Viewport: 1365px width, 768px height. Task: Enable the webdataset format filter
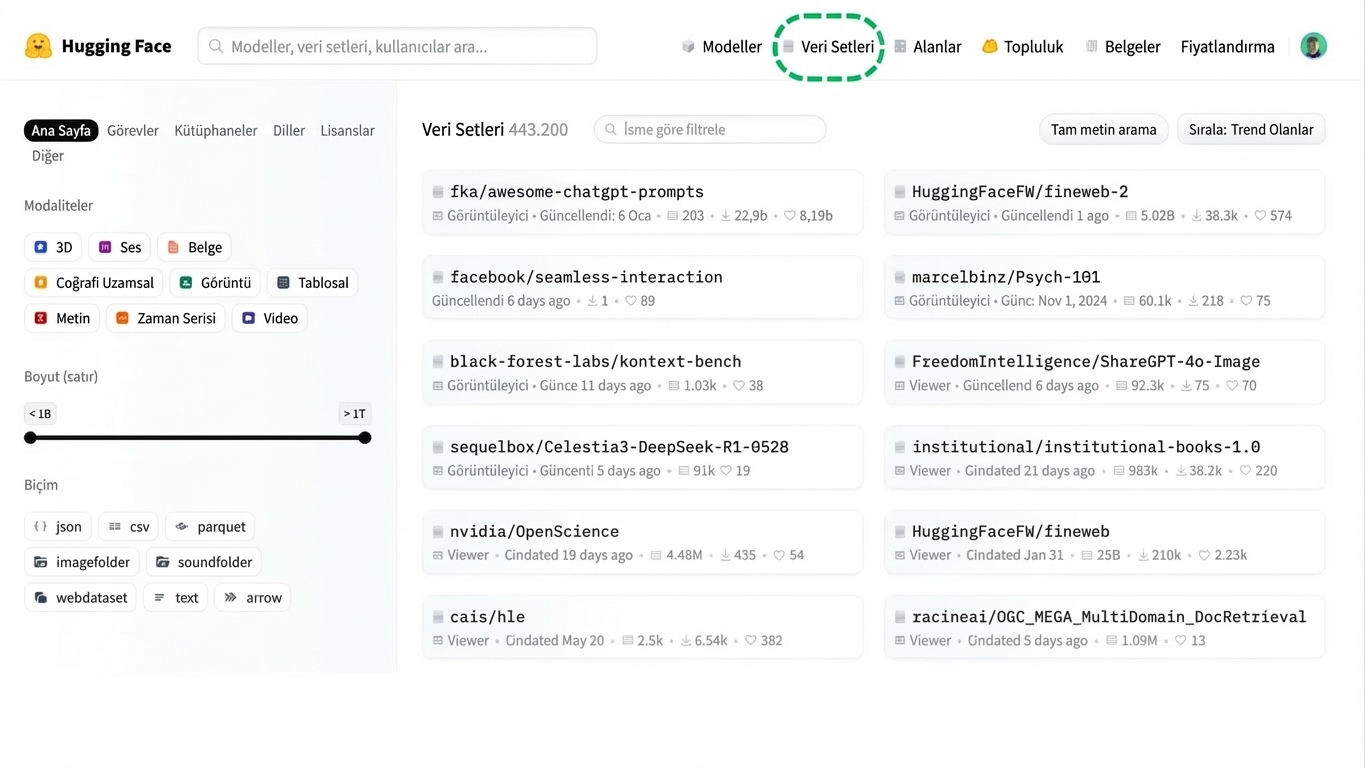pyautogui.click(x=80, y=597)
